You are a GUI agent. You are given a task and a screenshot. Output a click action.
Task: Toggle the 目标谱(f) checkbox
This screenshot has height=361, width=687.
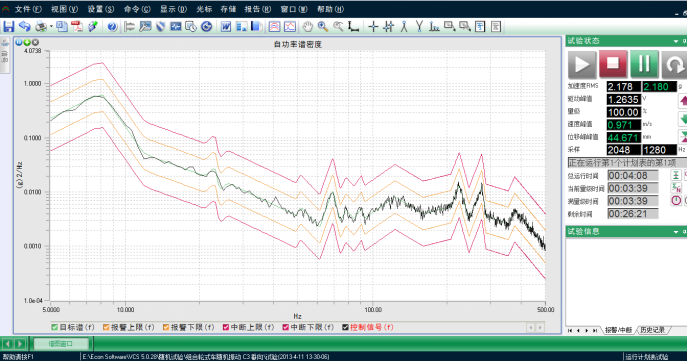[x=55, y=327]
